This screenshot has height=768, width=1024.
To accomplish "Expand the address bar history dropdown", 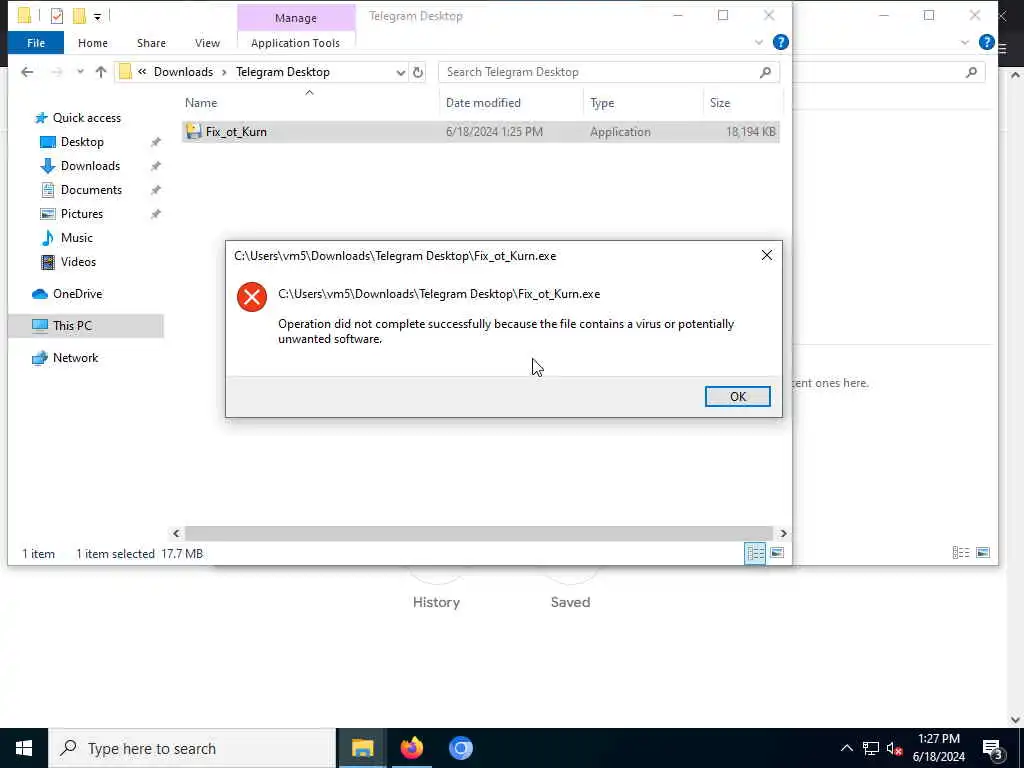I will click(400, 72).
